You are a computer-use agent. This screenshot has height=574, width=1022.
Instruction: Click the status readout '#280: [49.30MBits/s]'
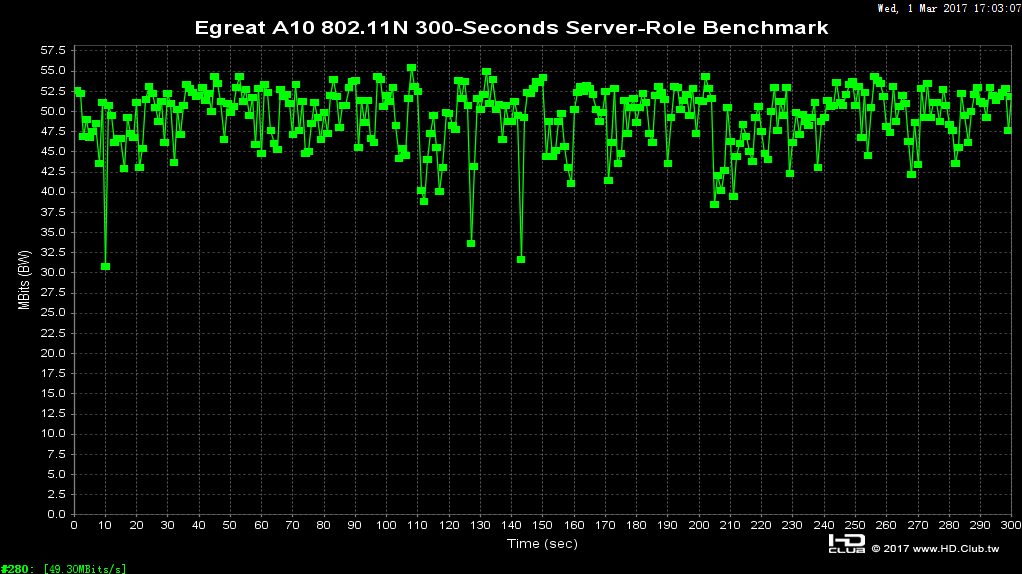pyautogui.click(x=63, y=569)
